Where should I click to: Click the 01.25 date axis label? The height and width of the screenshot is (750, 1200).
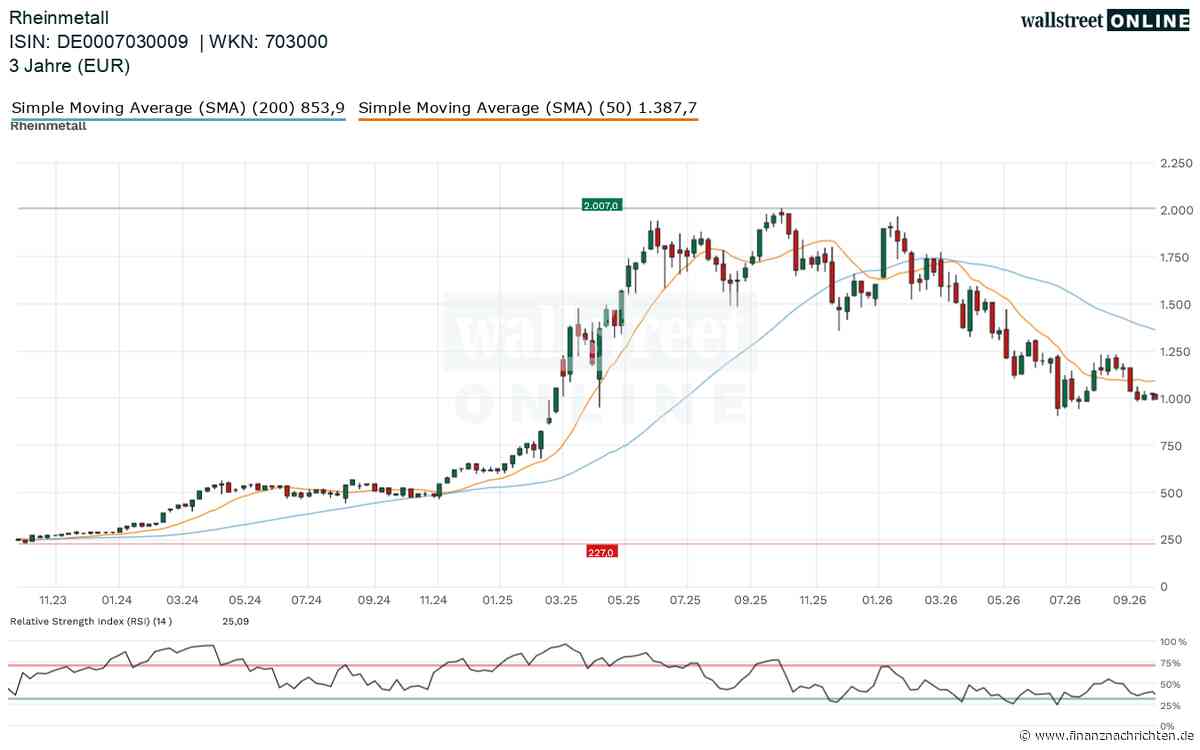497,600
